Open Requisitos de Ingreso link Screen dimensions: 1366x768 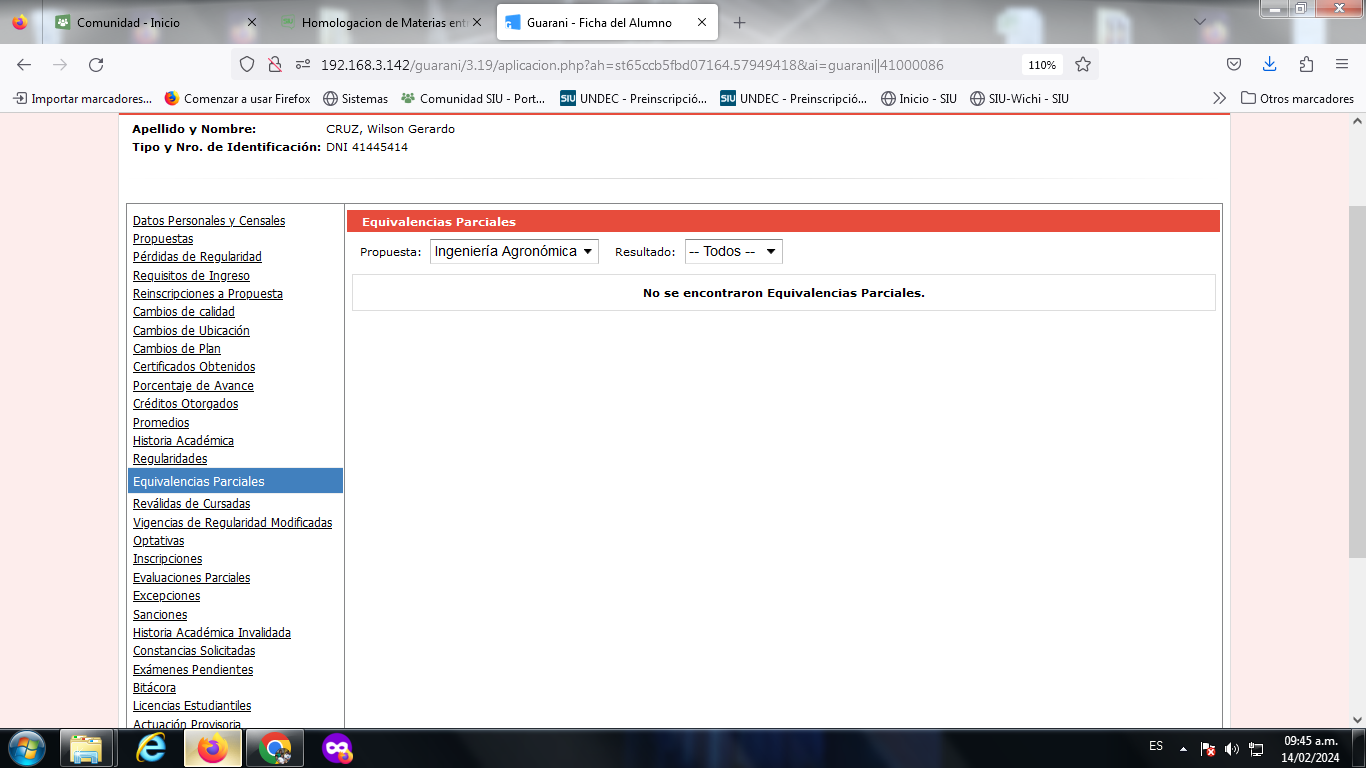pyautogui.click(x=191, y=275)
